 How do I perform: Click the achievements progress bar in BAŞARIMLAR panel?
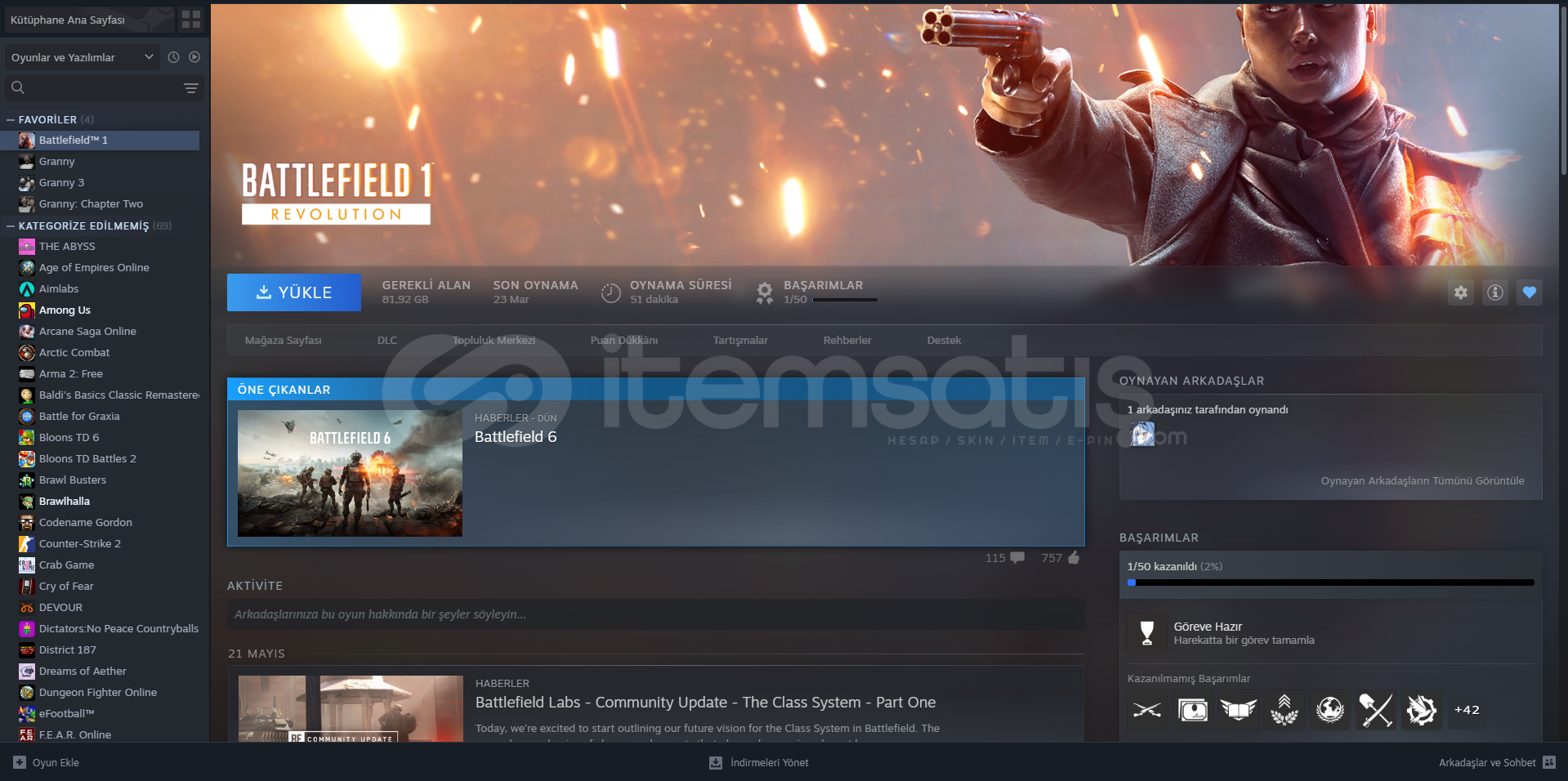coord(1331,582)
